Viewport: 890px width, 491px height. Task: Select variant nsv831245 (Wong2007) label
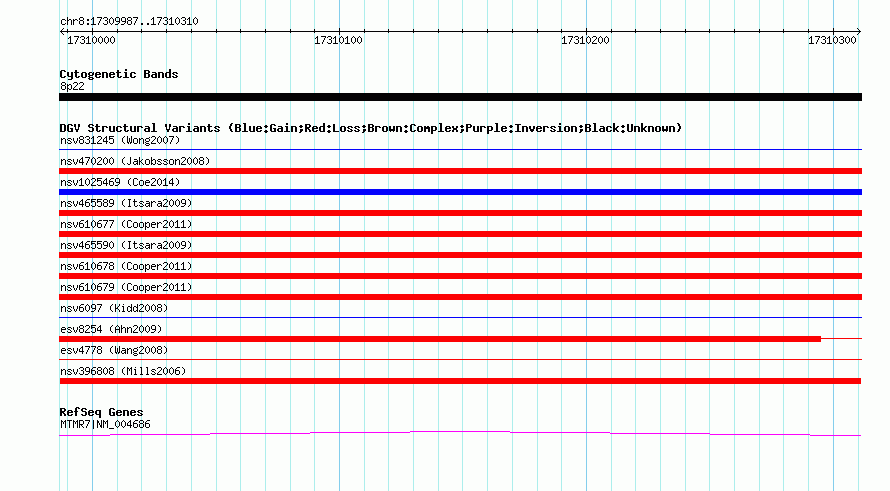click(x=120, y=140)
